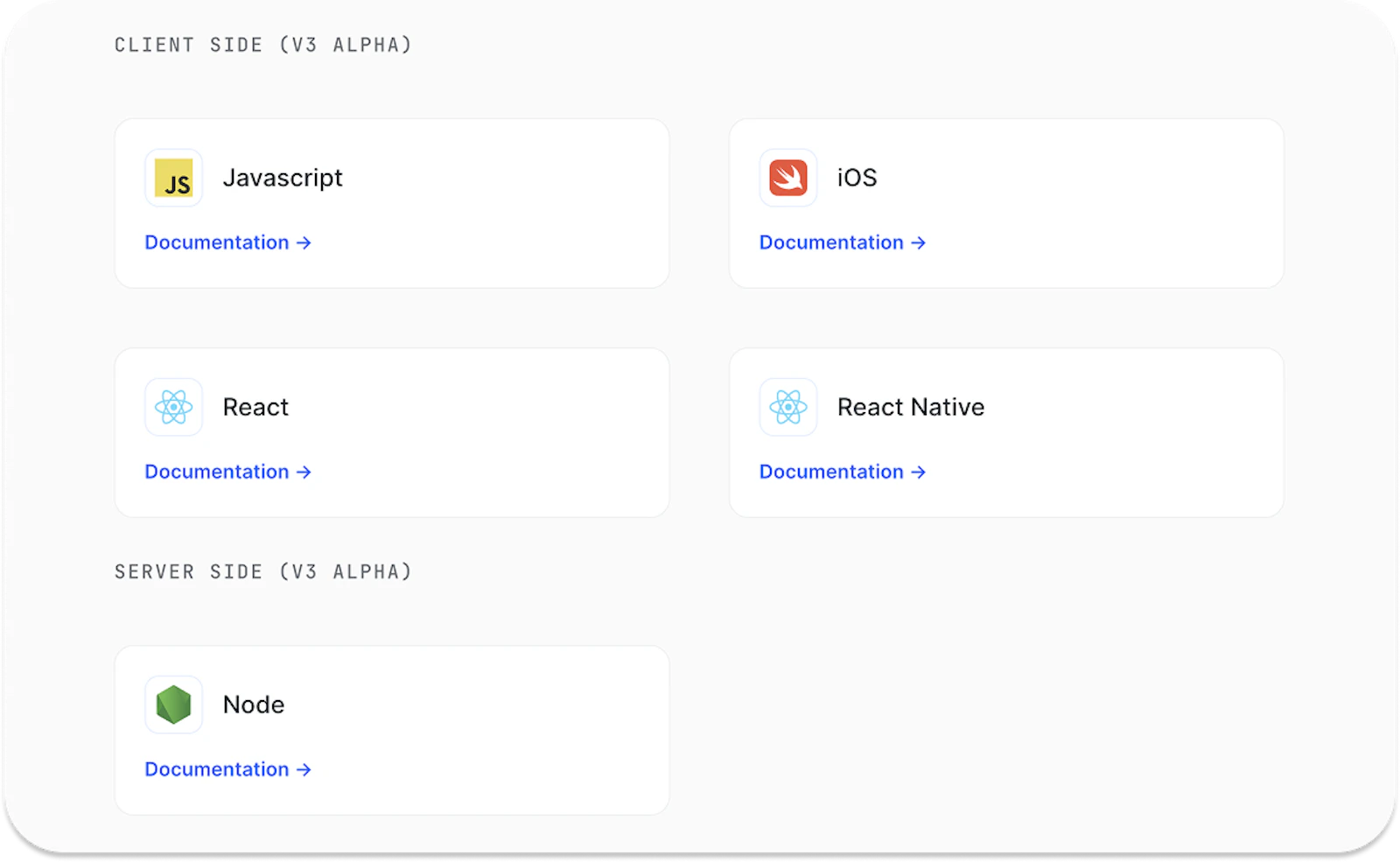1400x862 pixels.
Task: Select the Javascript card title
Action: click(282, 178)
